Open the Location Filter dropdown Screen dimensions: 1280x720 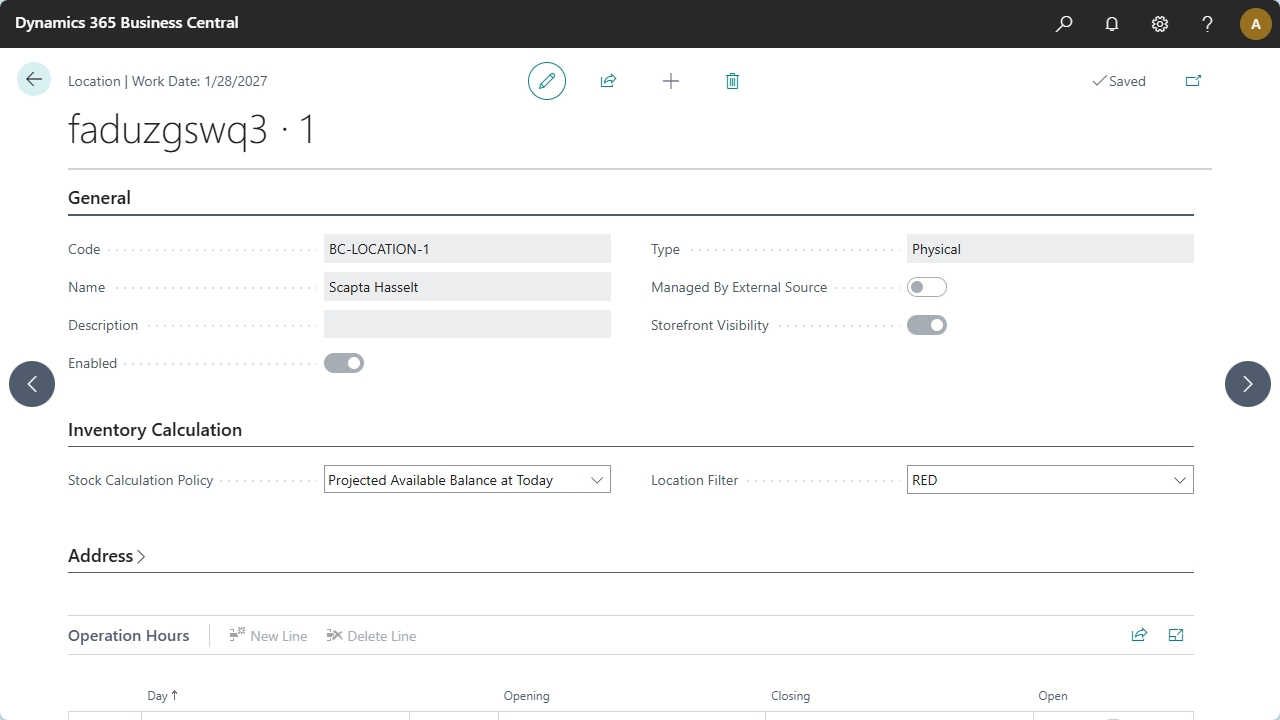click(1050, 480)
